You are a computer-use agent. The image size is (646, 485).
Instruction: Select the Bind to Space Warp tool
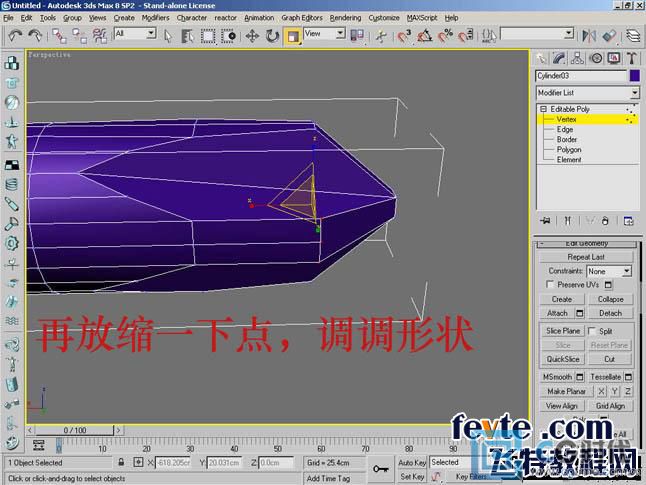point(99,36)
